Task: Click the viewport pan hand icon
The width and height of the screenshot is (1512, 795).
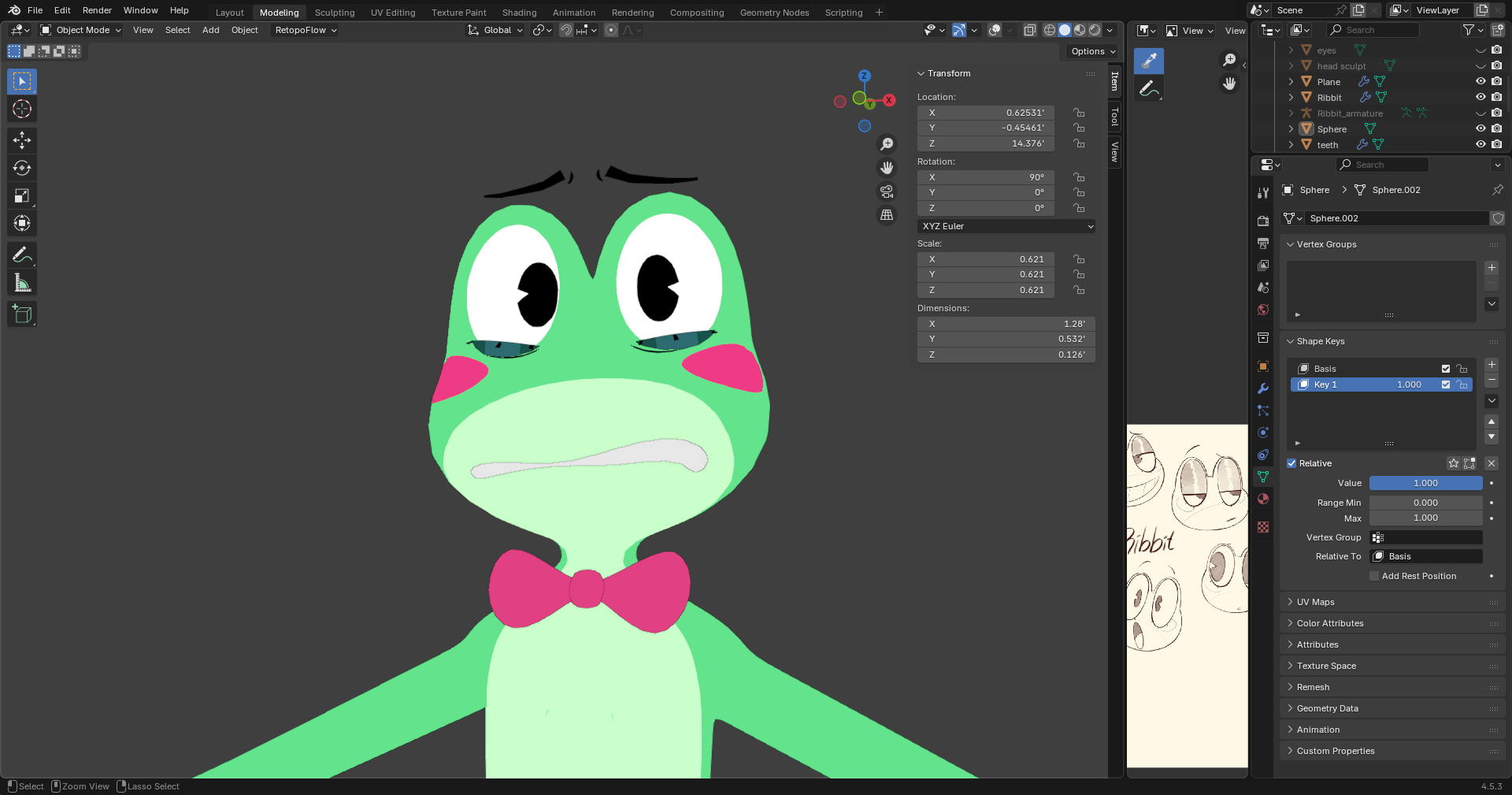Action: point(887,168)
